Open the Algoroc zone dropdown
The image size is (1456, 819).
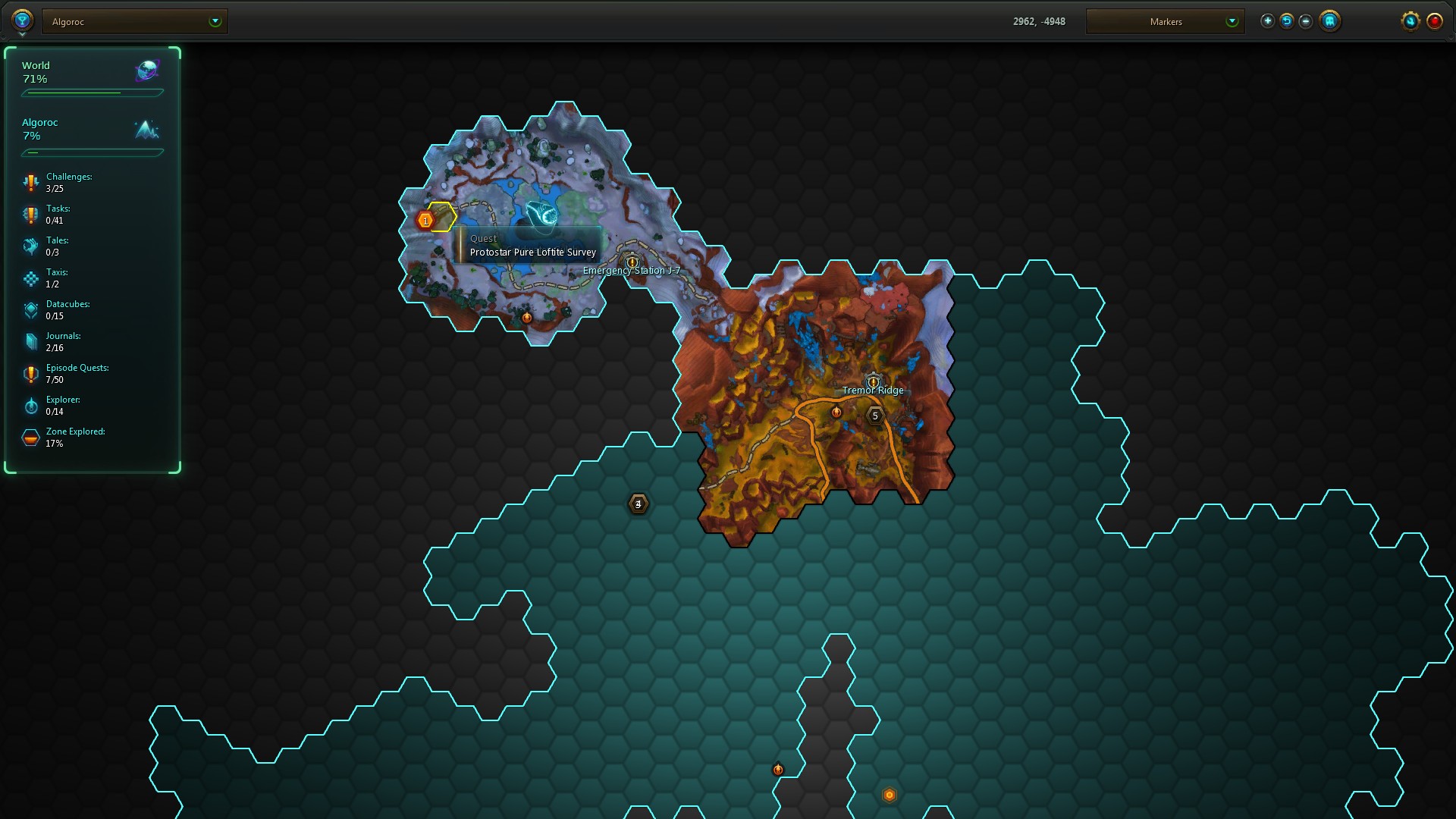coord(135,21)
